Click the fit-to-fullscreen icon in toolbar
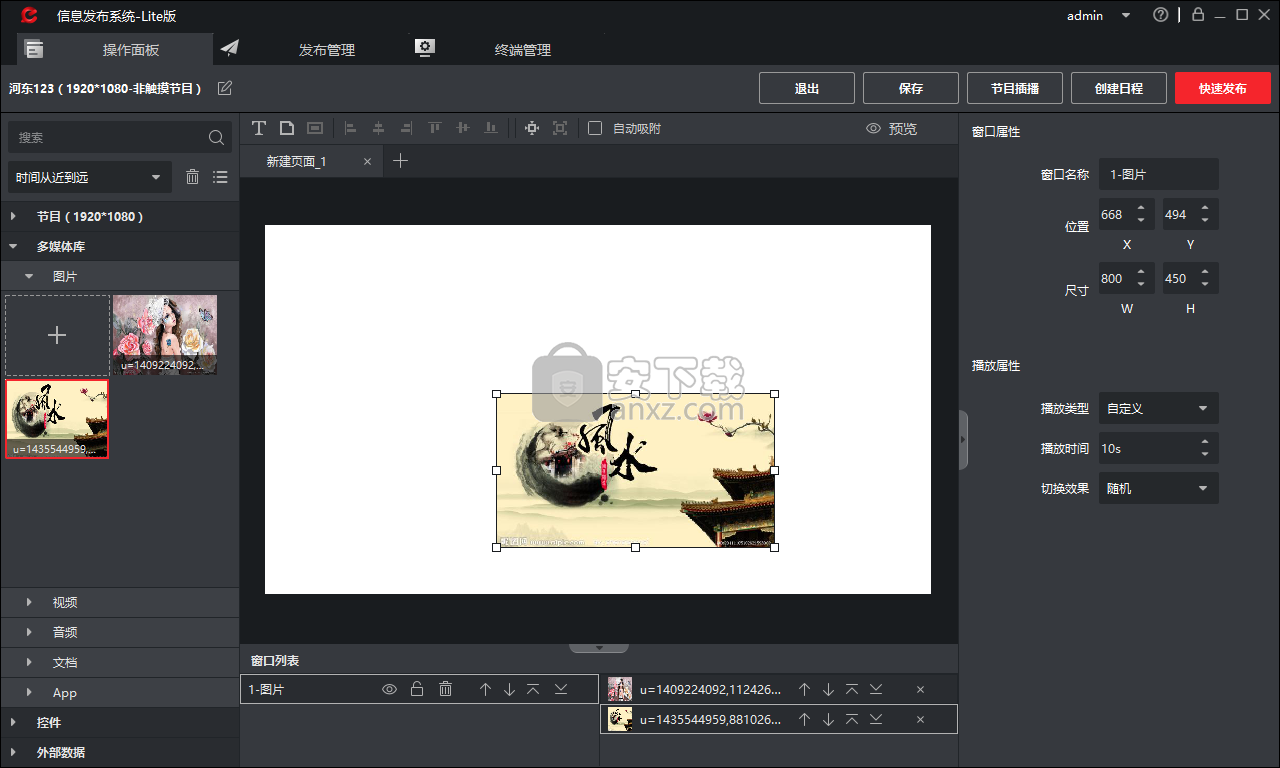 coord(560,128)
